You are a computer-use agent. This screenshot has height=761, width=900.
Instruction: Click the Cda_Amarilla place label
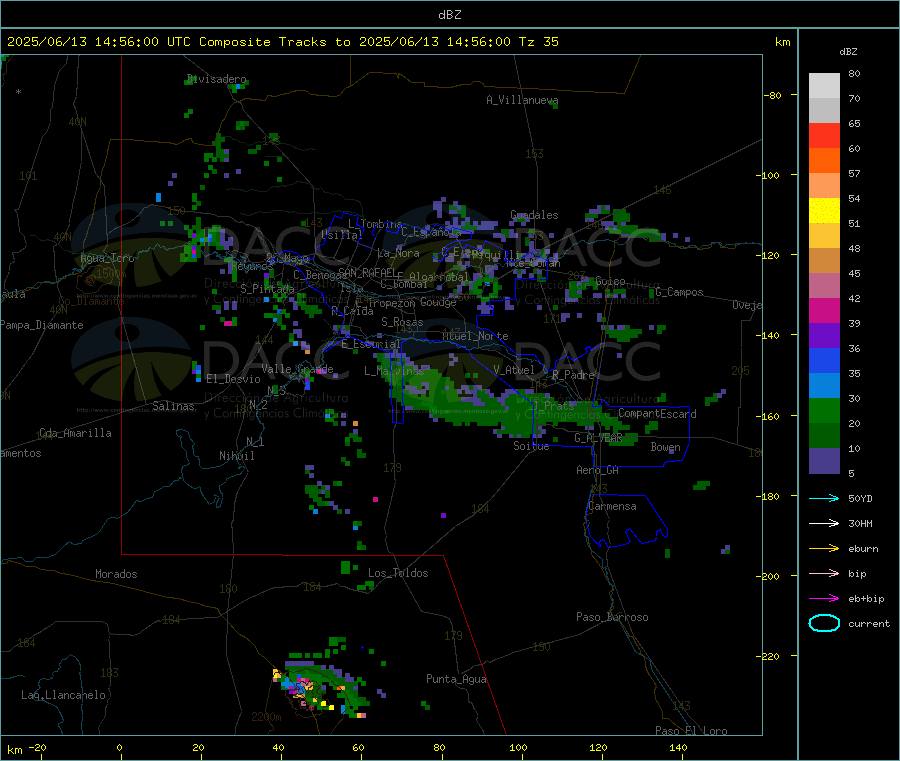coord(76,433)
